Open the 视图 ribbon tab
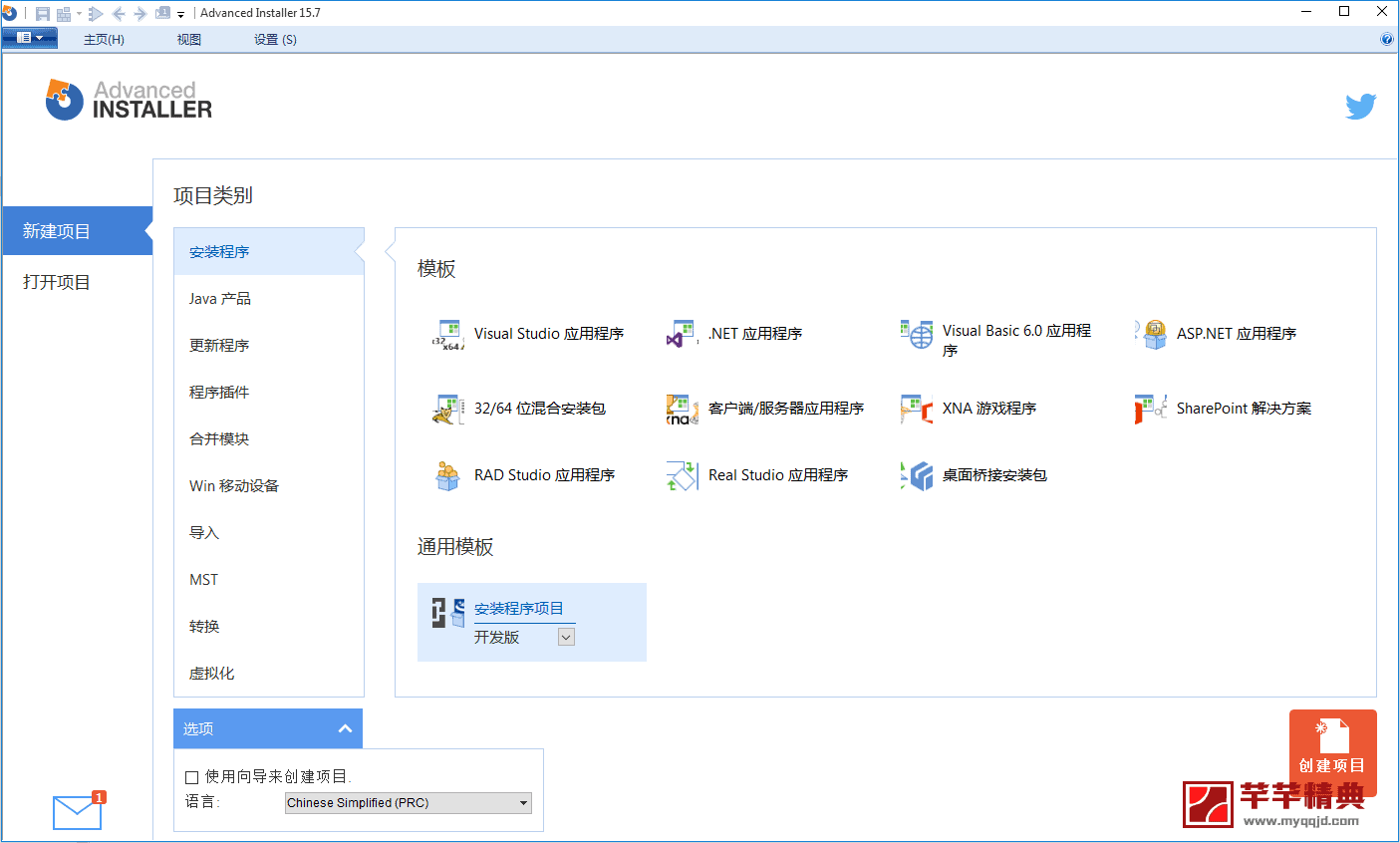The image size is (1400, 843). point(189,40)
